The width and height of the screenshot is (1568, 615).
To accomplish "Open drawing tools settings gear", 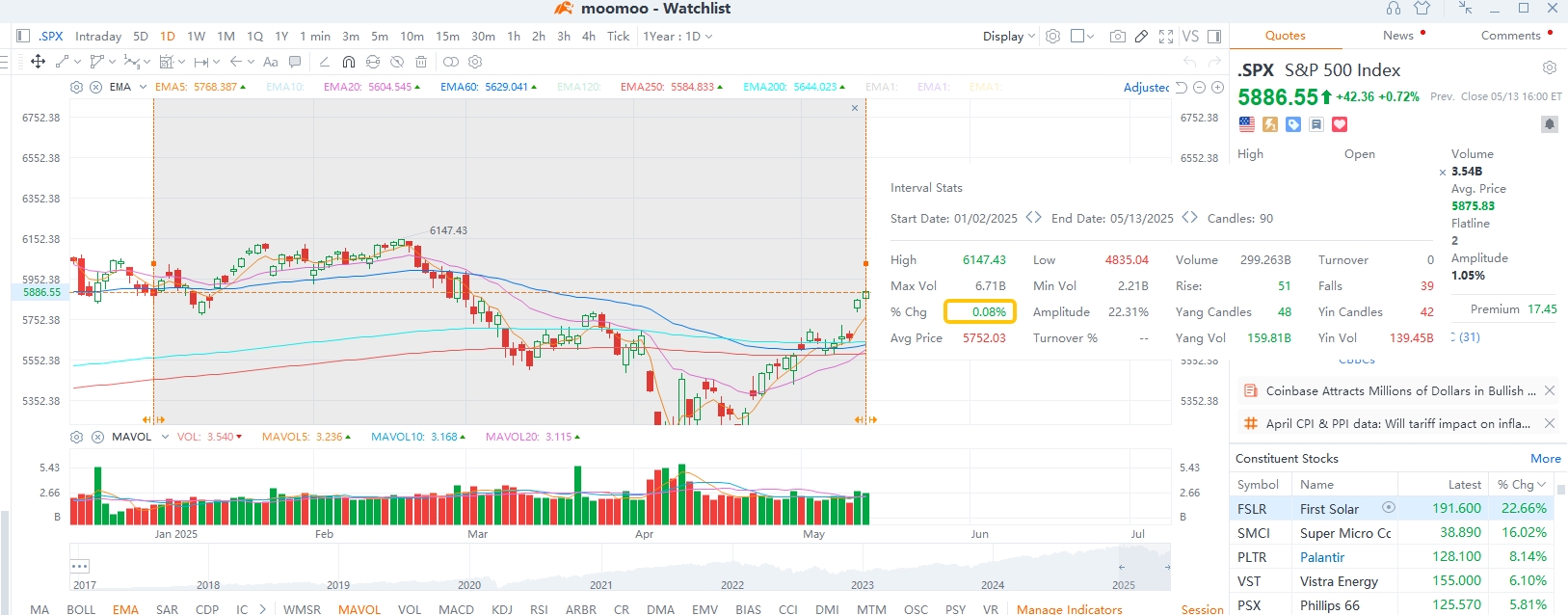I will (x=475, y=62).
